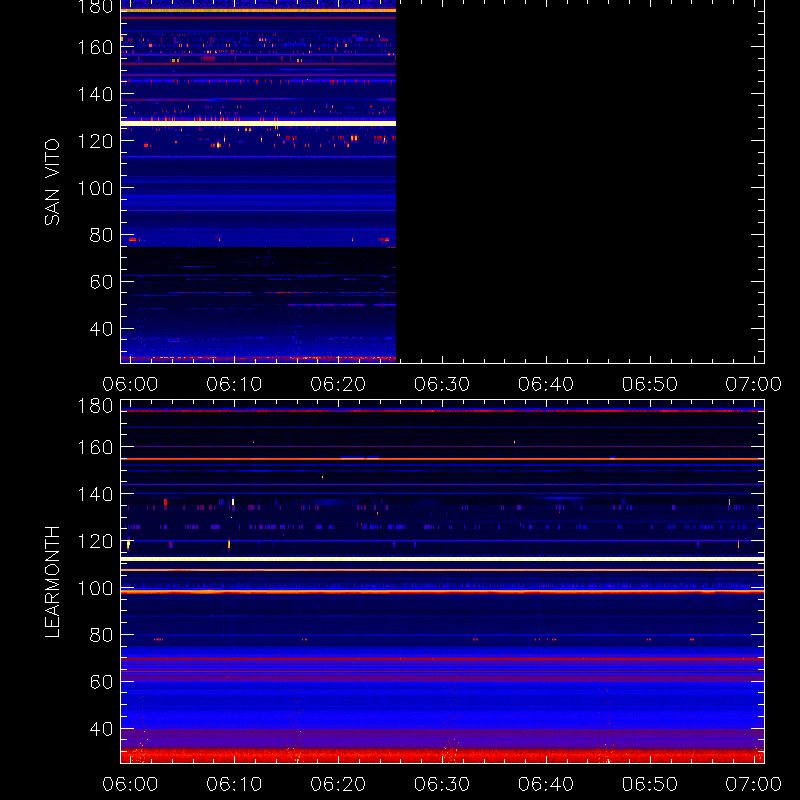800x800 pixels.
Task: Choose 07:00 time label under Learmonth plot
Action: 754,784
